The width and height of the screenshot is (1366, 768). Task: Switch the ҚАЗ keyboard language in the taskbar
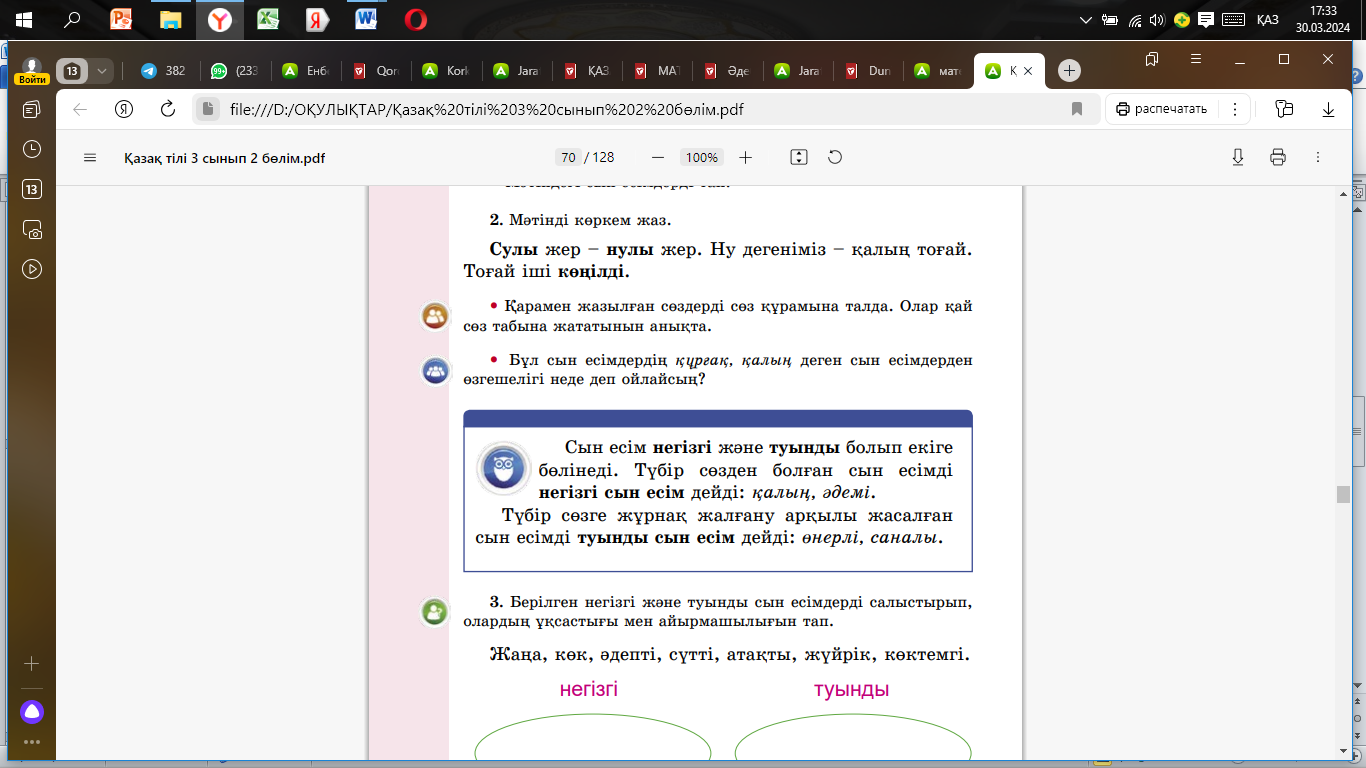pos(1267,20)
